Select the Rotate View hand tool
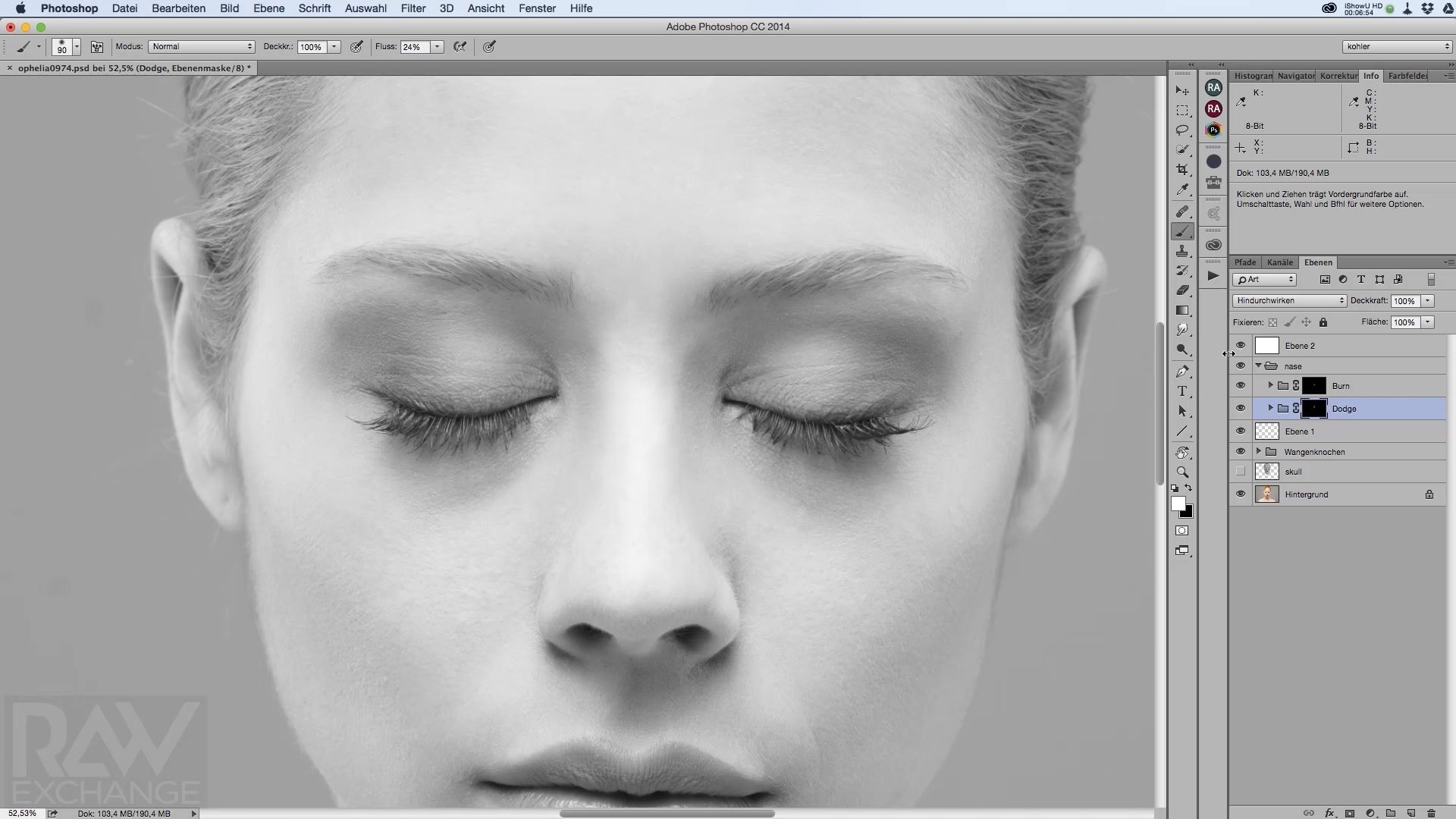 [1181, 453]
